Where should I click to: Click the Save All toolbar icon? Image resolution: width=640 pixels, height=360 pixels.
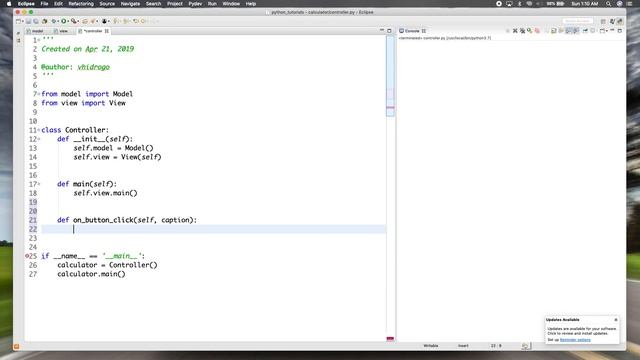[x=36, y=21]
